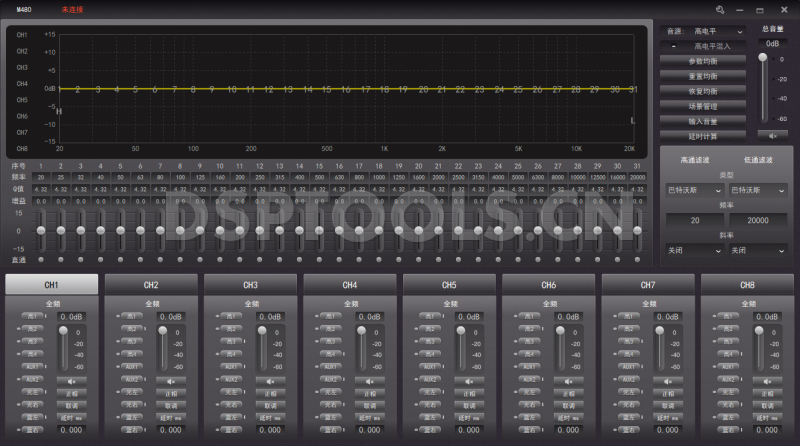
Task: Switch to the CH5 channel tab
Action: [x=449, y=285]
